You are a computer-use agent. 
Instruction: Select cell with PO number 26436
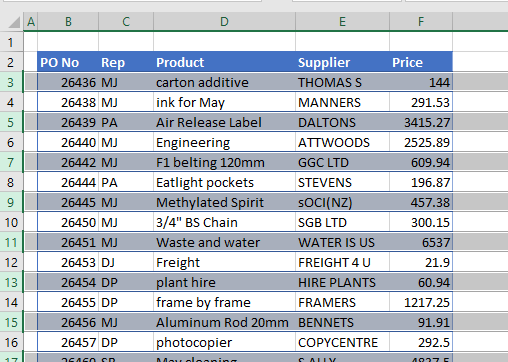68,82
